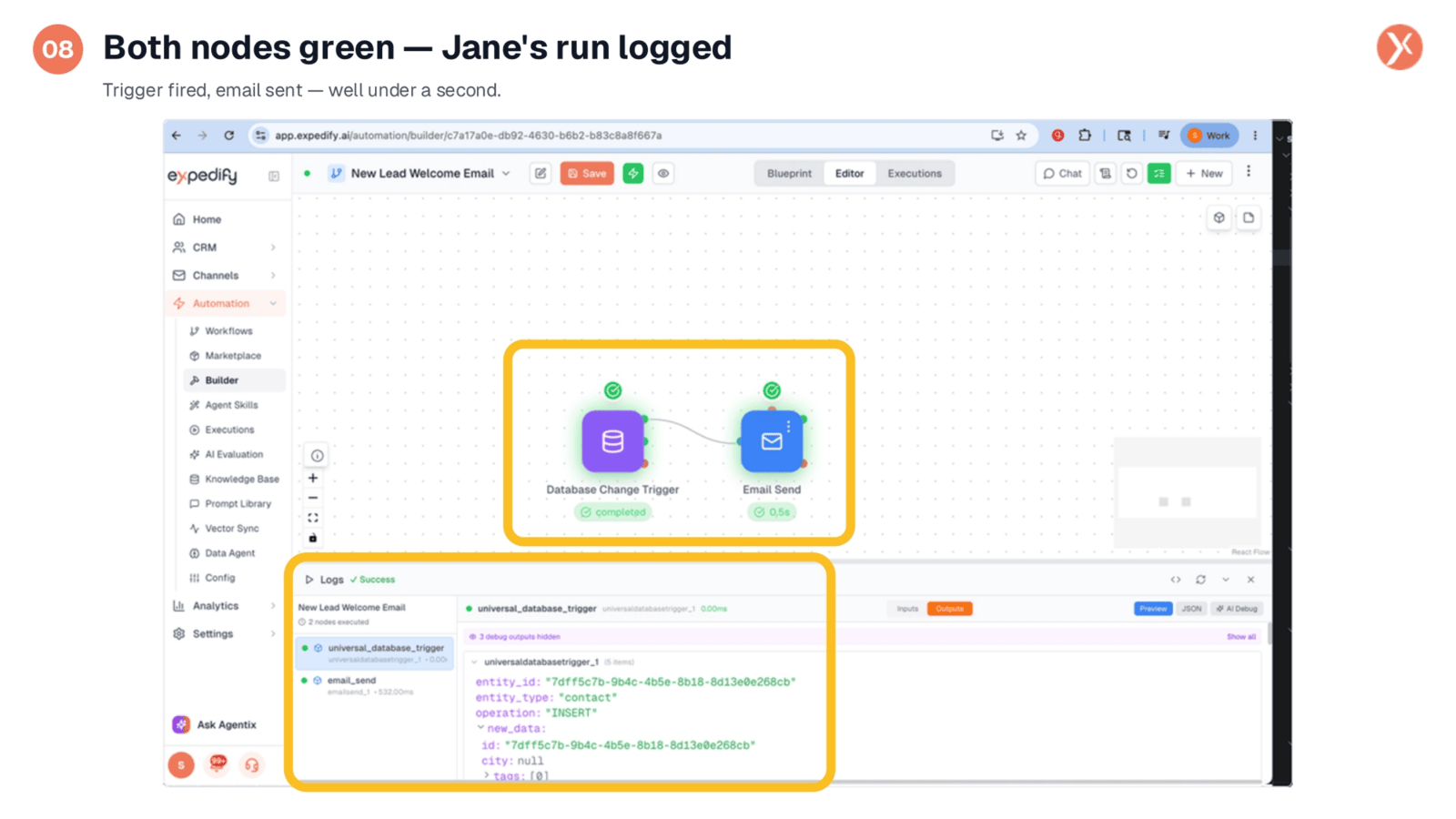Click the page icon at canvas top right

pyautogui.click(x=1249, y=217)
